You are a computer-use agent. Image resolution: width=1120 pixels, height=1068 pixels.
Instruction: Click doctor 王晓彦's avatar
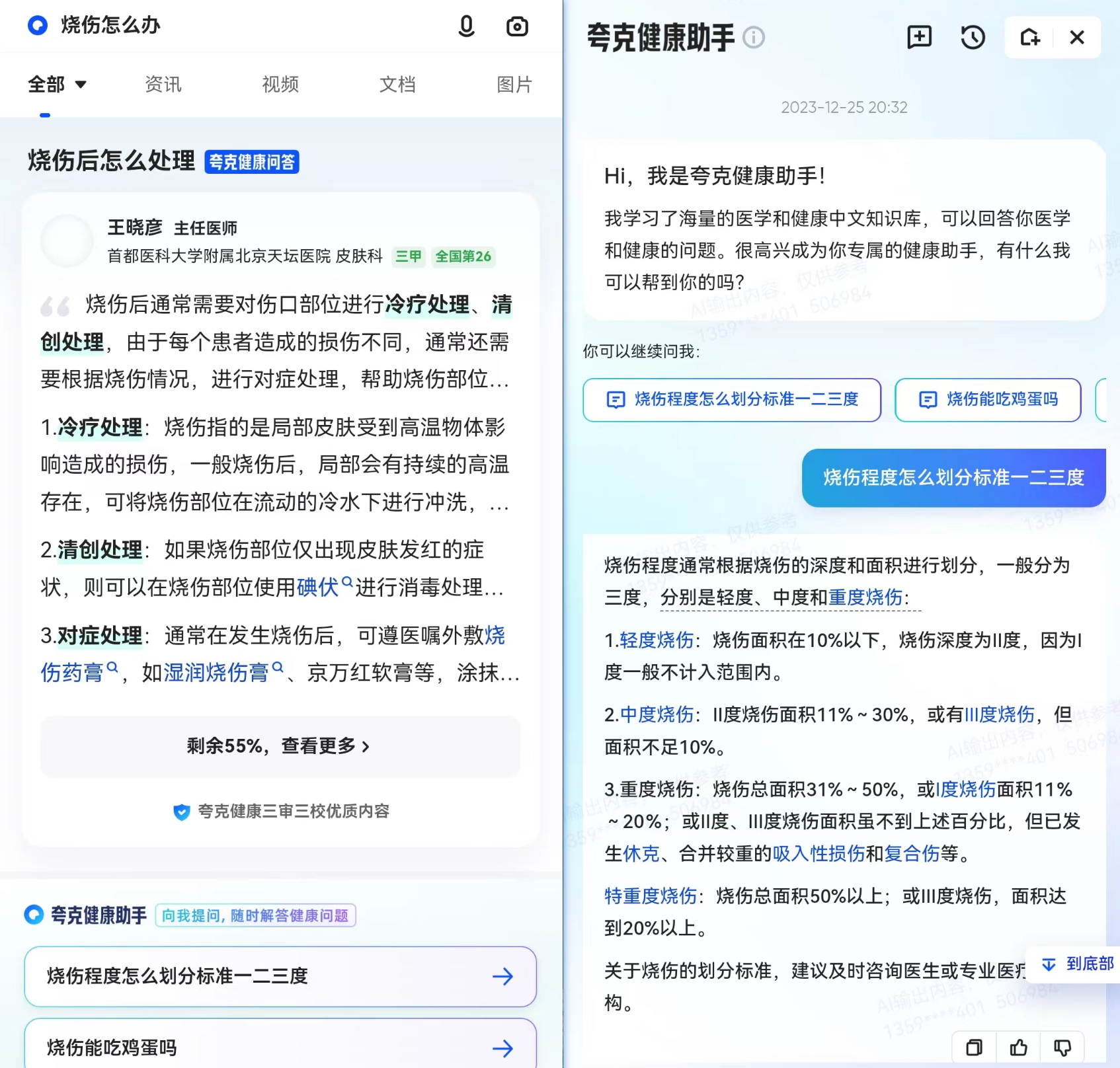(x=67, y=241)
